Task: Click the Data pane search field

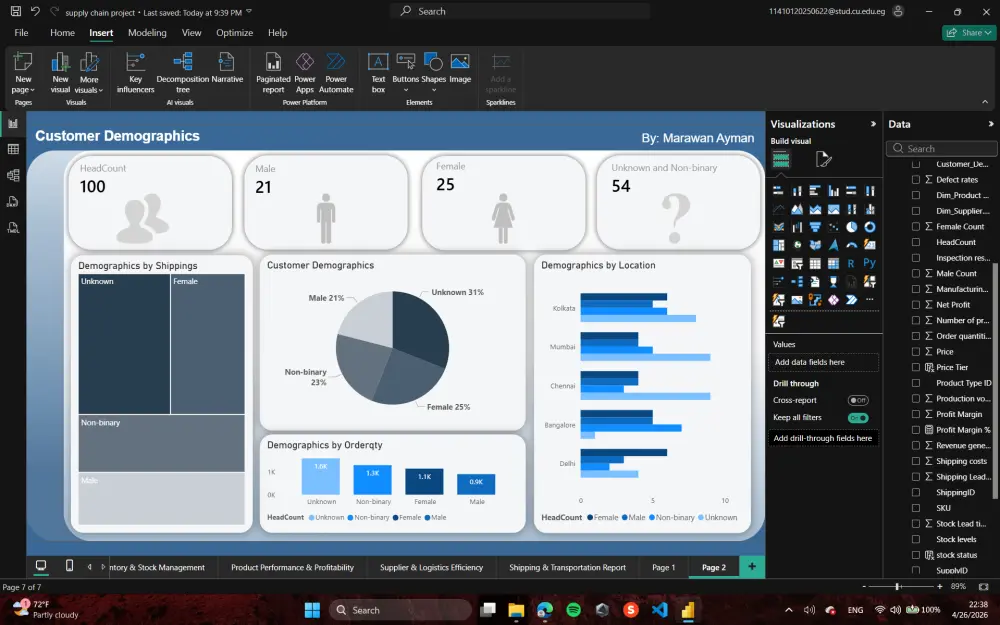Action: [941, 149]
